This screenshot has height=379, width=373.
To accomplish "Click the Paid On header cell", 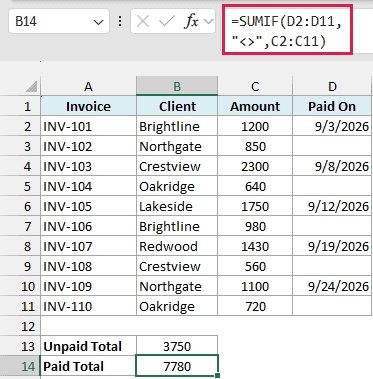I will [332, 106].
